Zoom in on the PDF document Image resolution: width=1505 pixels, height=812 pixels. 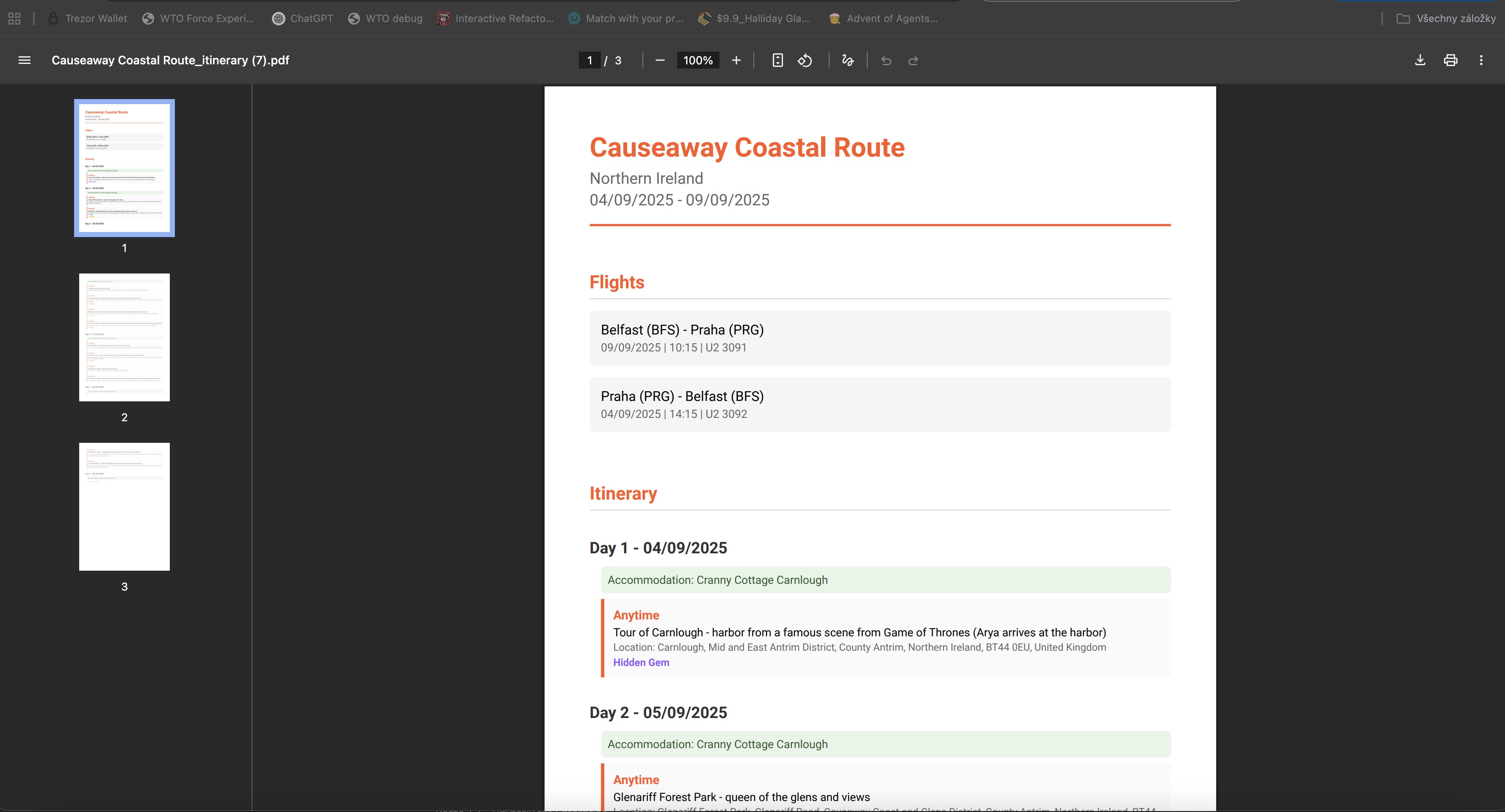tap(736, 60)
